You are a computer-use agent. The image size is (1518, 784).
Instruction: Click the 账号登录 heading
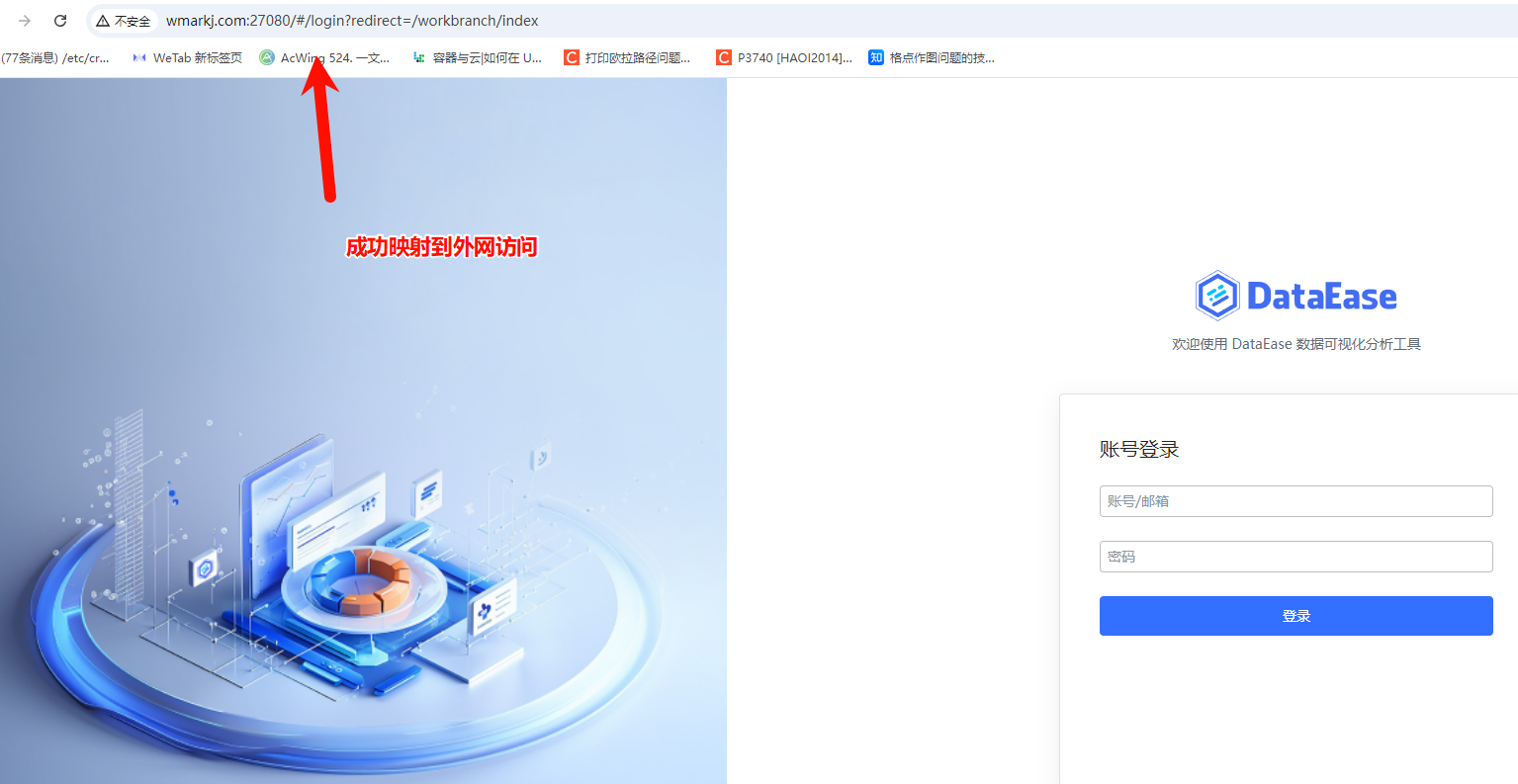1139,450
